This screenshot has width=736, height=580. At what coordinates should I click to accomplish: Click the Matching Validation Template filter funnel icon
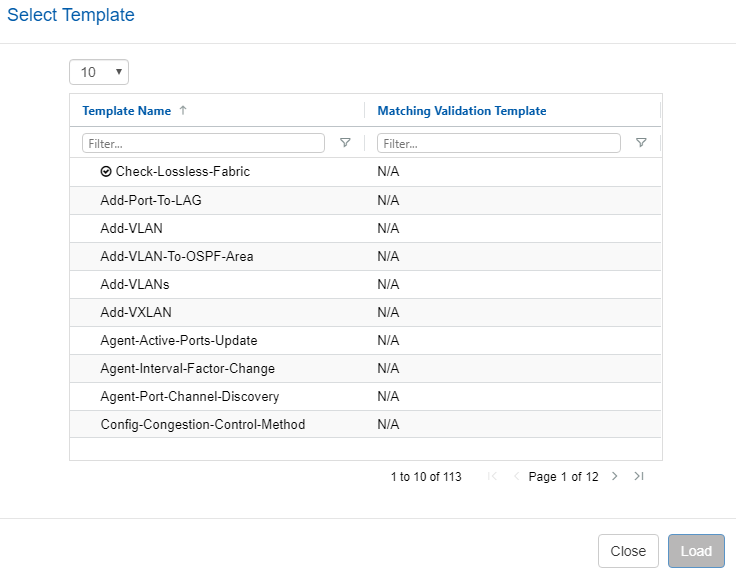pyautogui.click(x=641, y=143)
